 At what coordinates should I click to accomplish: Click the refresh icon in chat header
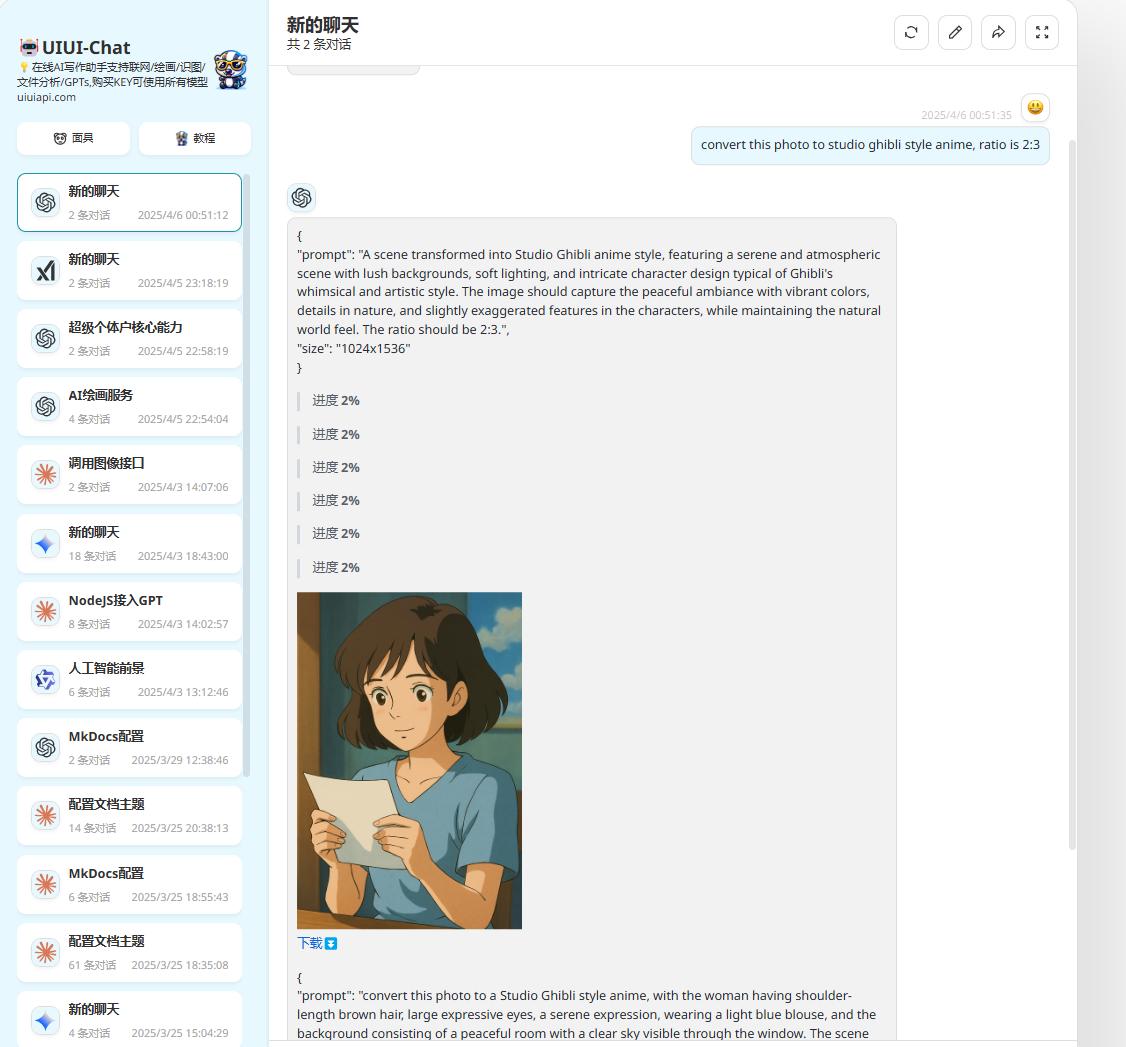(x=911, y=32)
